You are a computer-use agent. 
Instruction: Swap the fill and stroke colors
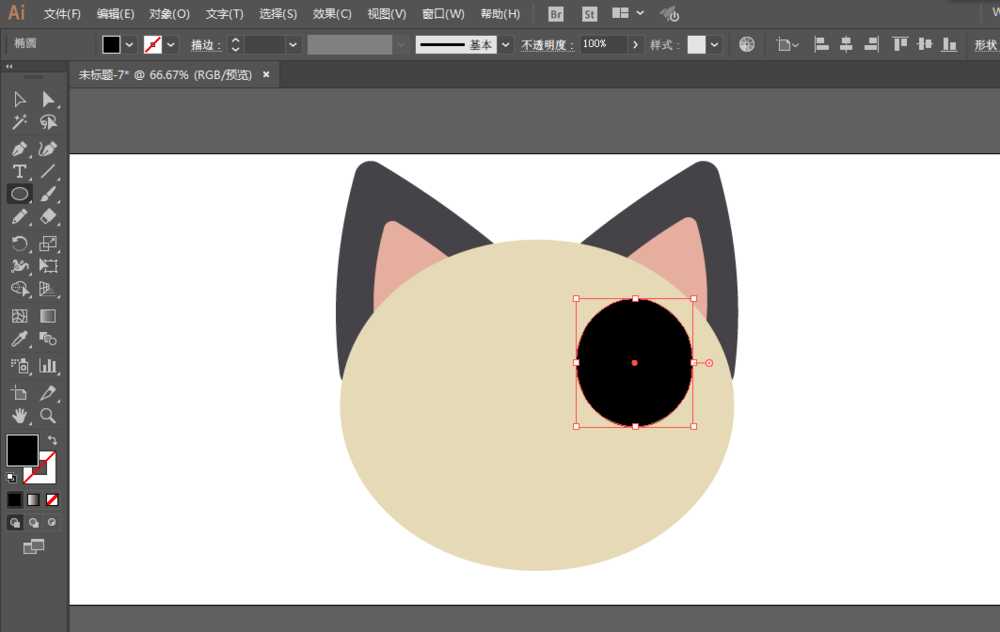click(52, 437)
